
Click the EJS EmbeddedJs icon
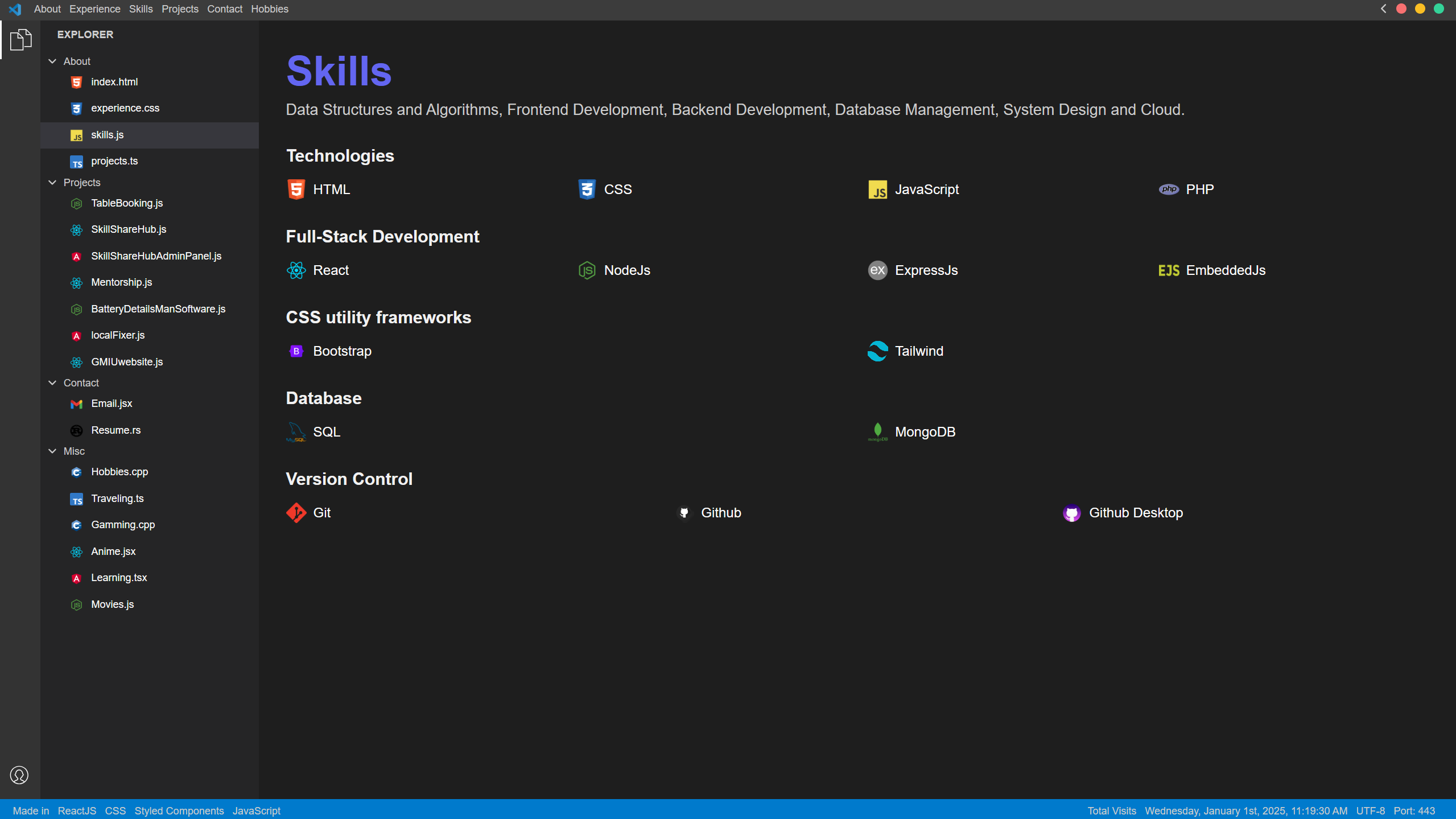coord(1169,270)
